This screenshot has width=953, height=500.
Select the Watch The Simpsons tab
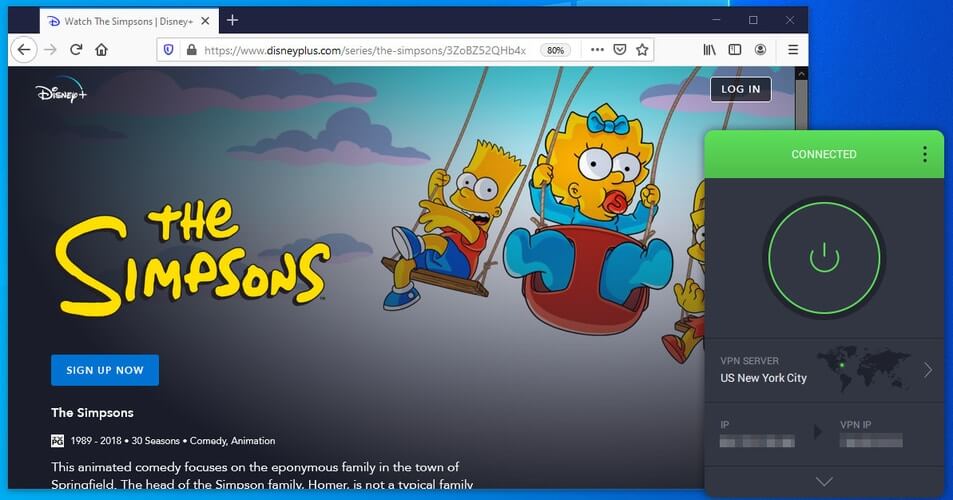click(x=129, y=21)
